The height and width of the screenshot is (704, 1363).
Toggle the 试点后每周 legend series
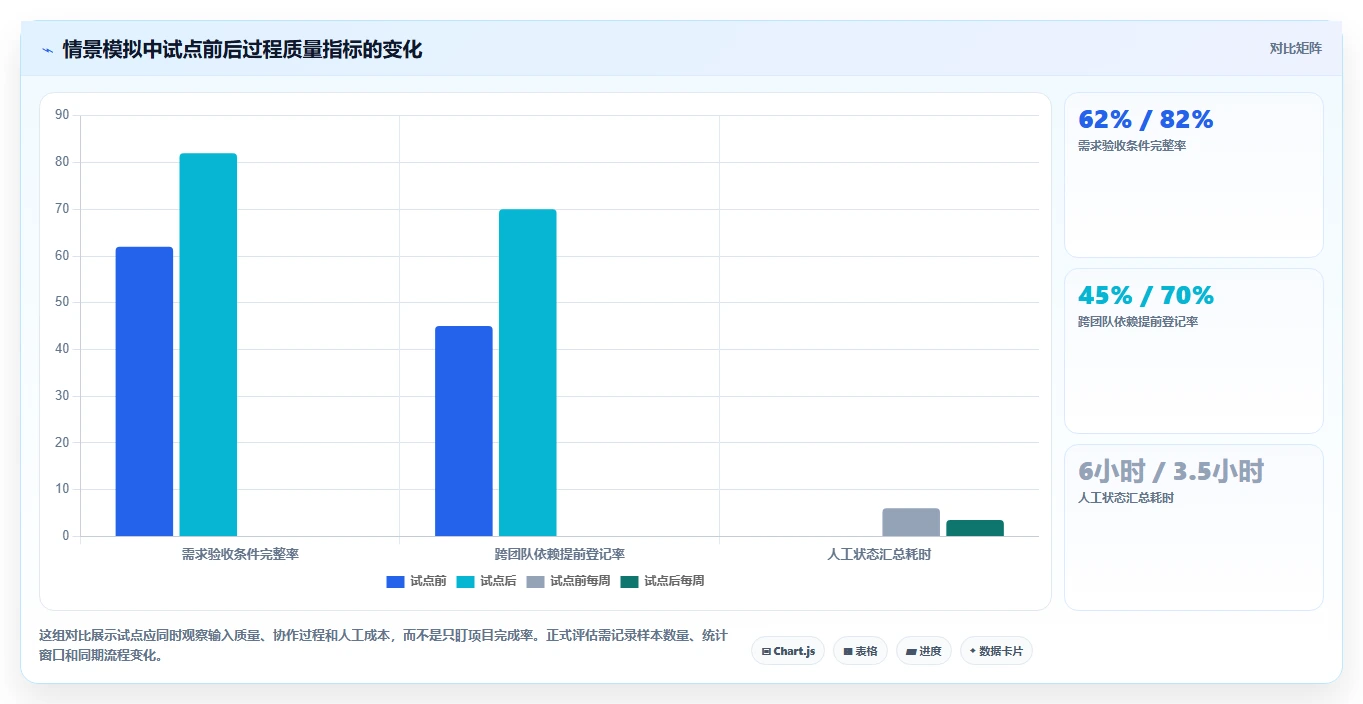tap(662, 581)
